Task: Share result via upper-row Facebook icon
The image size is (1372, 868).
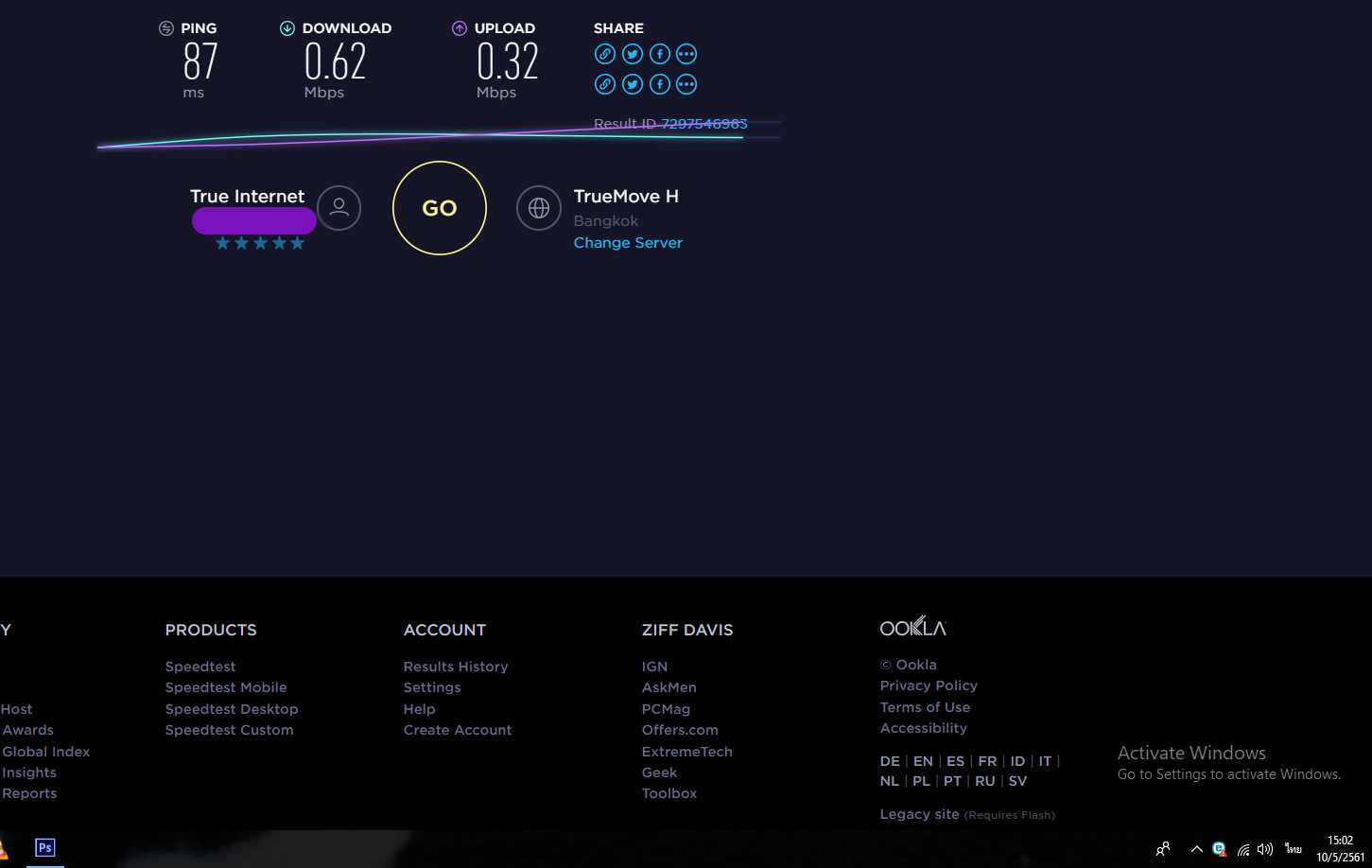Action: pos(660,54)
